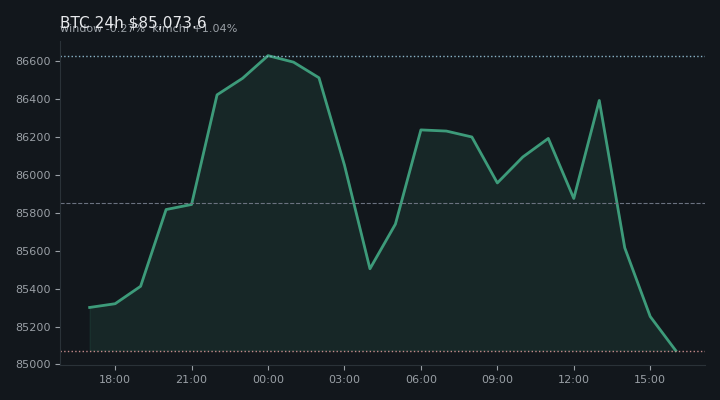Click the price line peak at 00:00
Screen dimensions: 720x400
tap(268, 56)
